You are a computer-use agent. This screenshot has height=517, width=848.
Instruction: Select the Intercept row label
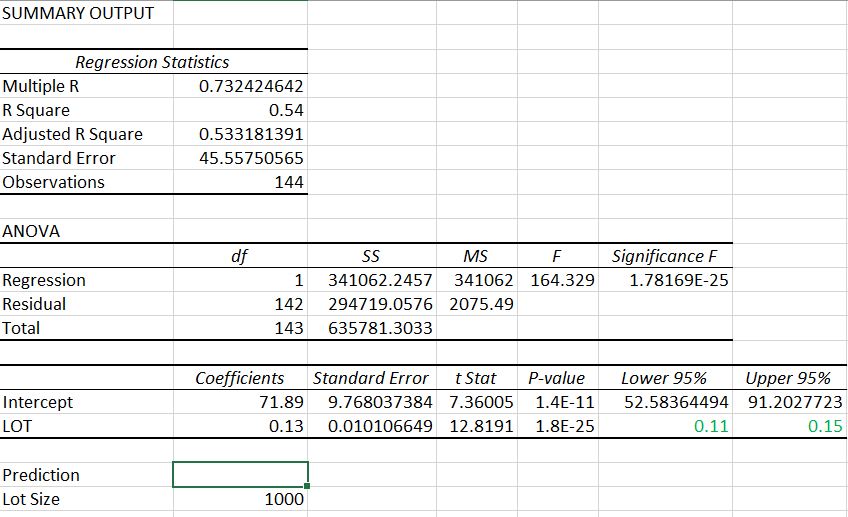click(37, 402)
